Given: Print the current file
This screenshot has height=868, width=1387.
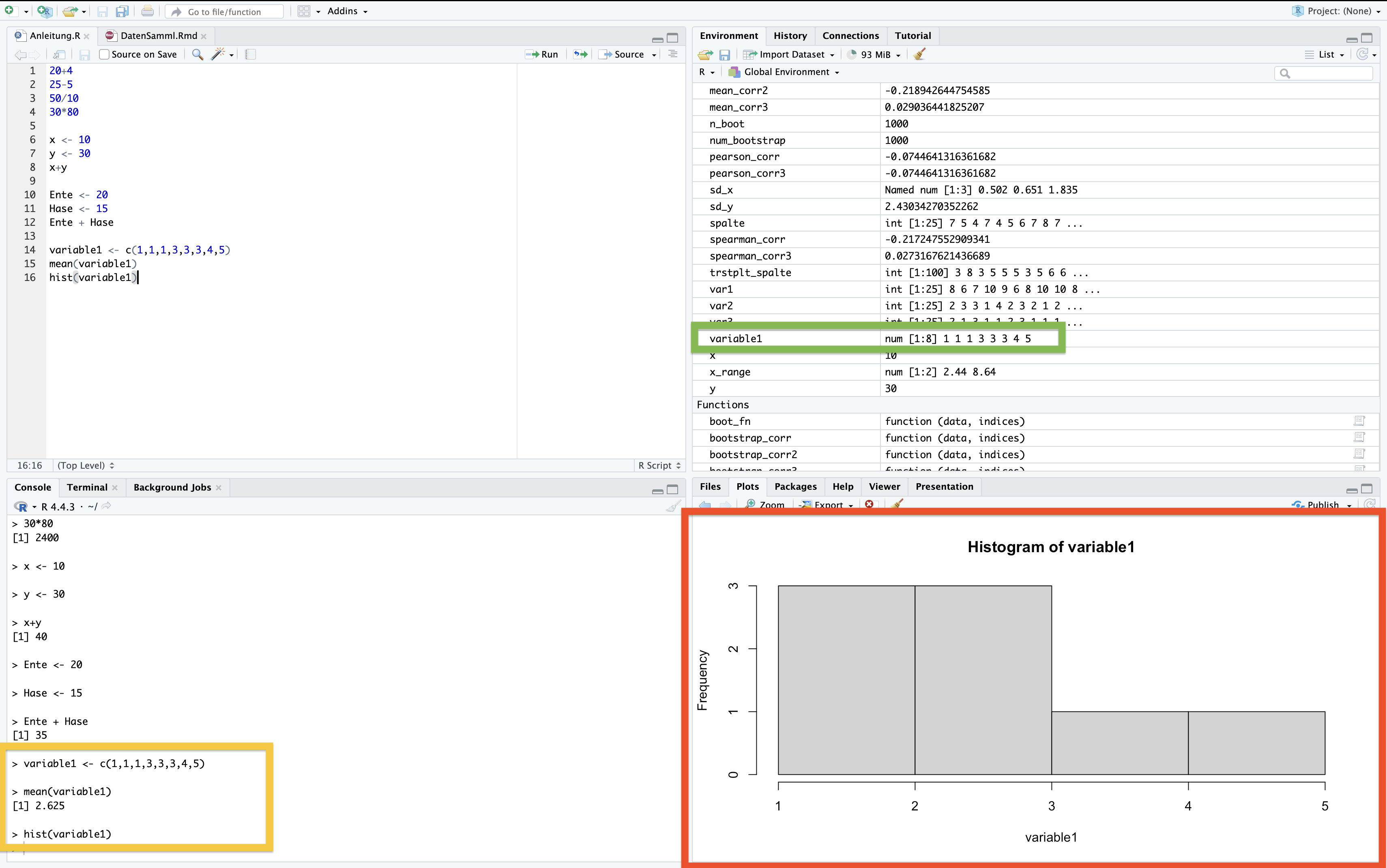Looking at the screenshot, I should (x=148, y=11).
